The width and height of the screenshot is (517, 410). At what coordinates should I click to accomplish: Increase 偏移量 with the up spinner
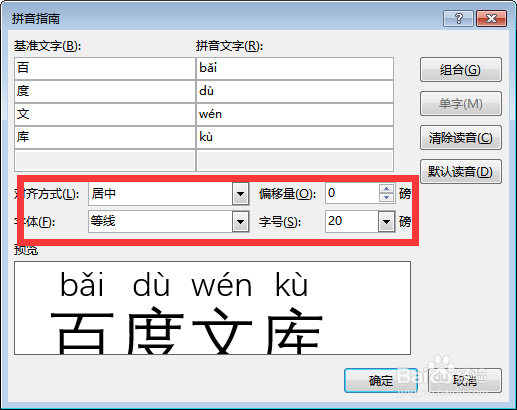pyautogui.click(x=386, y=189)
